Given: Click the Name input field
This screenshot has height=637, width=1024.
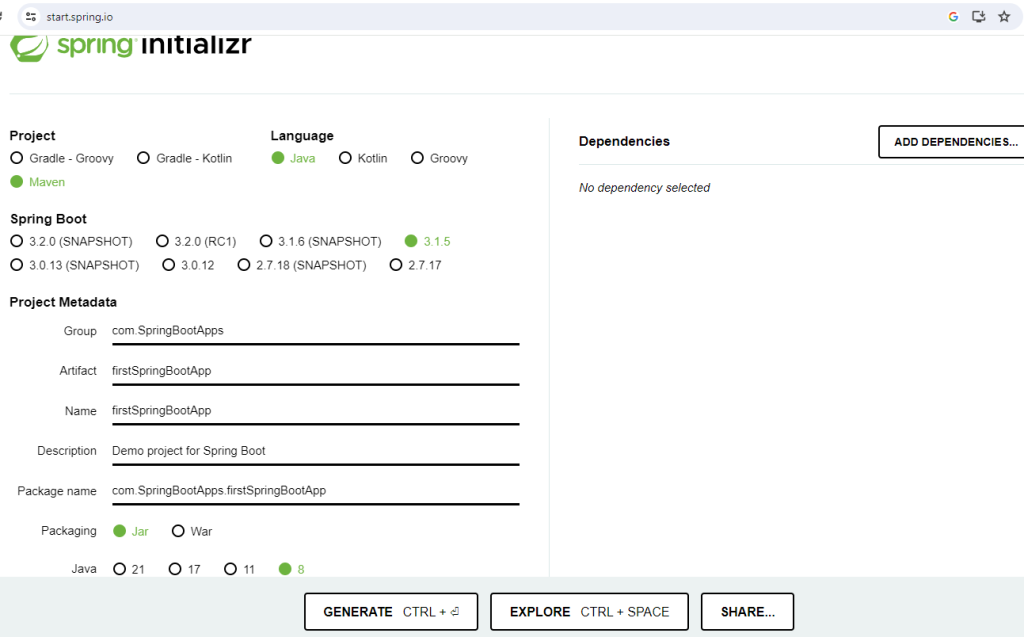Looking at the screenshot, I should pyautogui.click(x=315, y=411).
